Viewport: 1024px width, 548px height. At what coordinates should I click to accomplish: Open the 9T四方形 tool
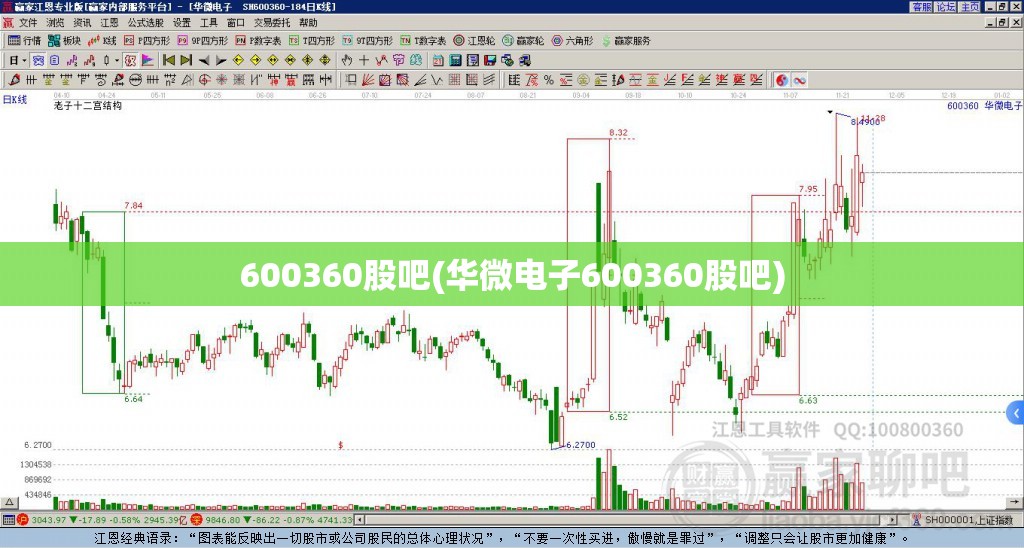(367, 40)
